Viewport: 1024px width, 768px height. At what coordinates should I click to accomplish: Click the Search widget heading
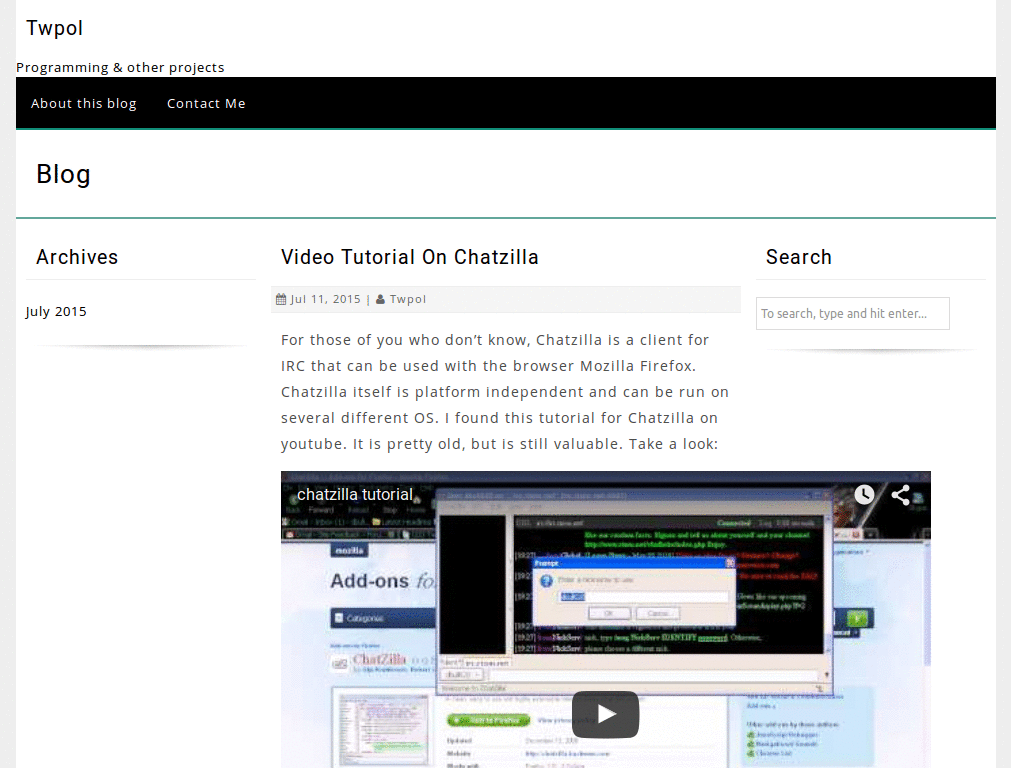(799, 257)
